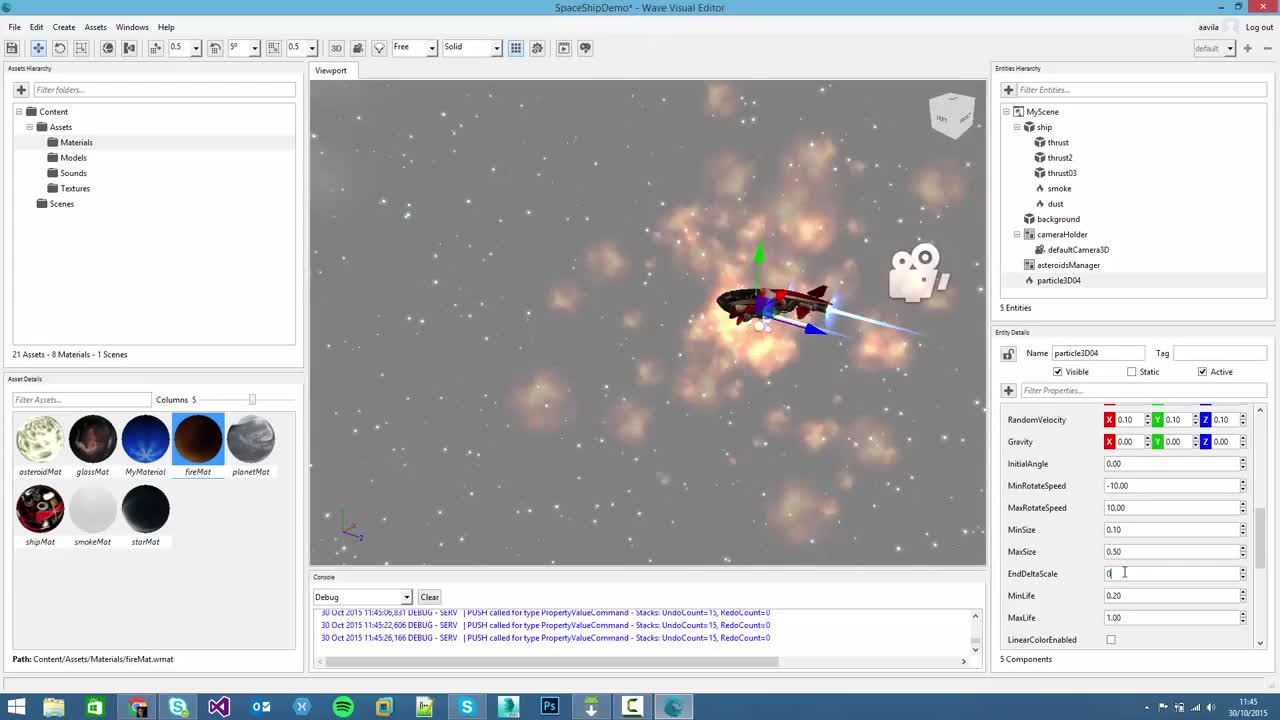Select the Rotate tool in the toolbar
The height and width of the screenshot is (720, 1280).
click(x=59, y=47)
